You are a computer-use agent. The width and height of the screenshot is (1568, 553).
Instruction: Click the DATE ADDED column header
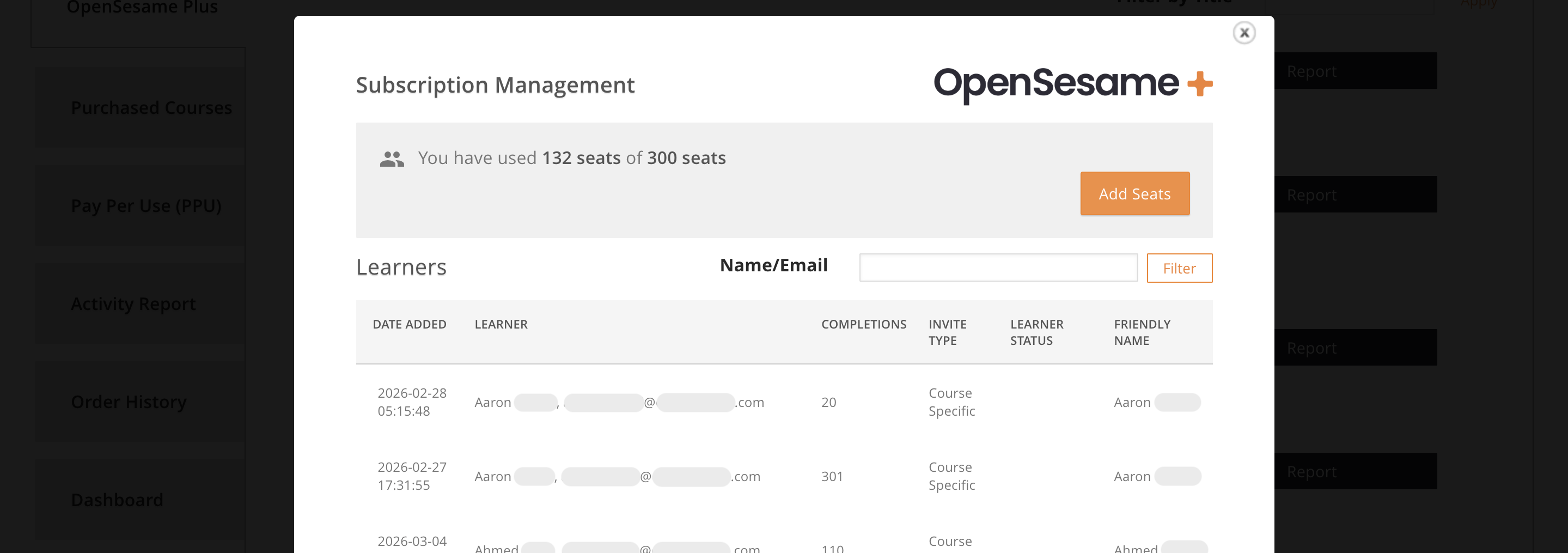(410, 324)
